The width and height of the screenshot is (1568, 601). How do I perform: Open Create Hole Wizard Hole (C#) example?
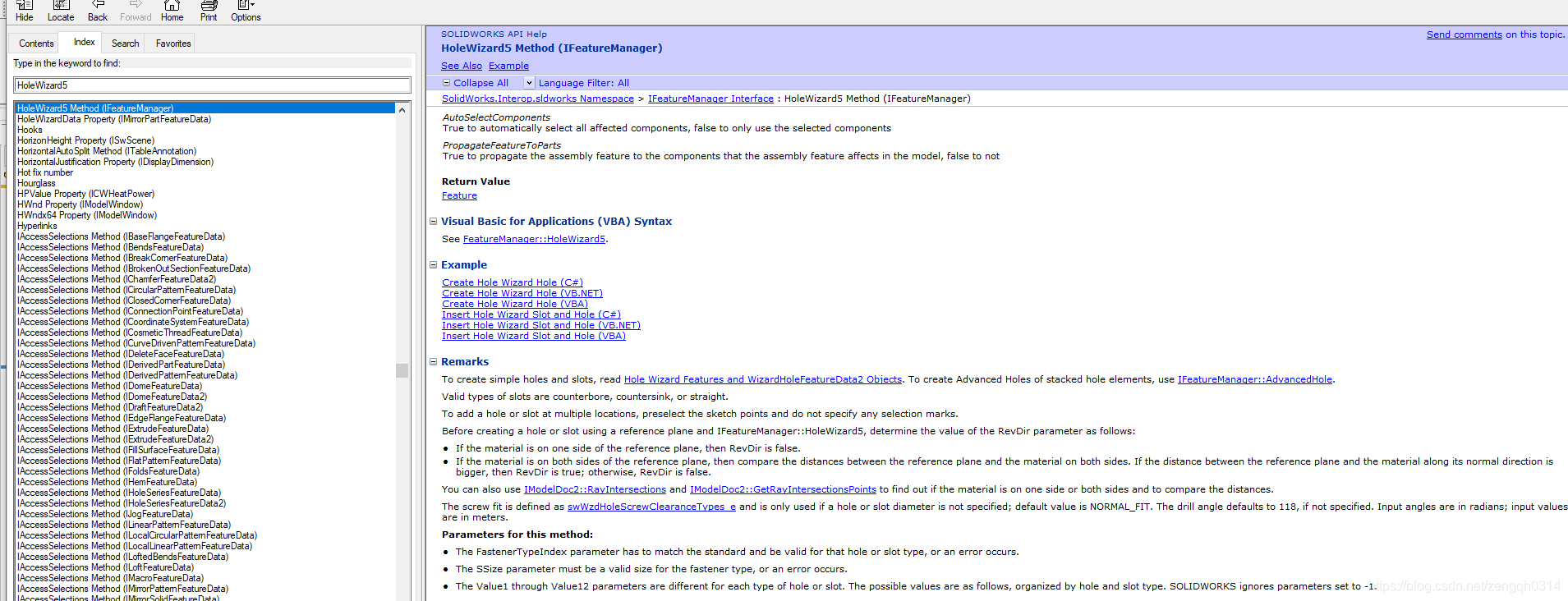tap(513, 282)
